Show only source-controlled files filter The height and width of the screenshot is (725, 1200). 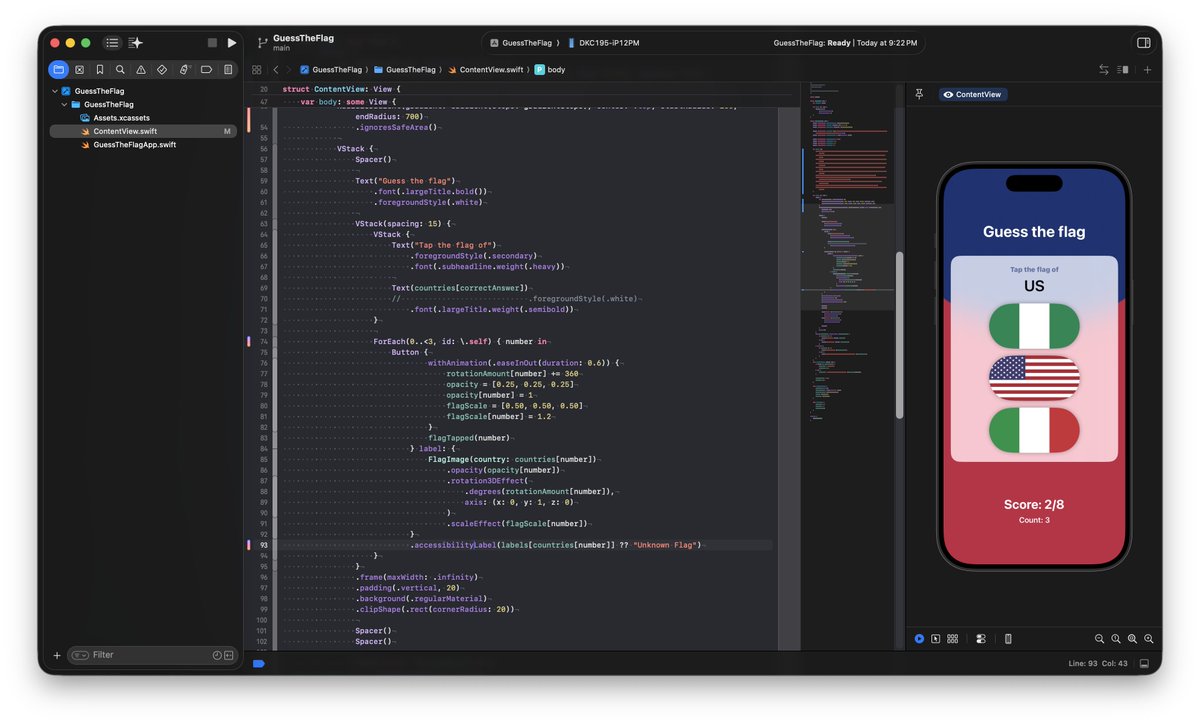click(229, 655)
